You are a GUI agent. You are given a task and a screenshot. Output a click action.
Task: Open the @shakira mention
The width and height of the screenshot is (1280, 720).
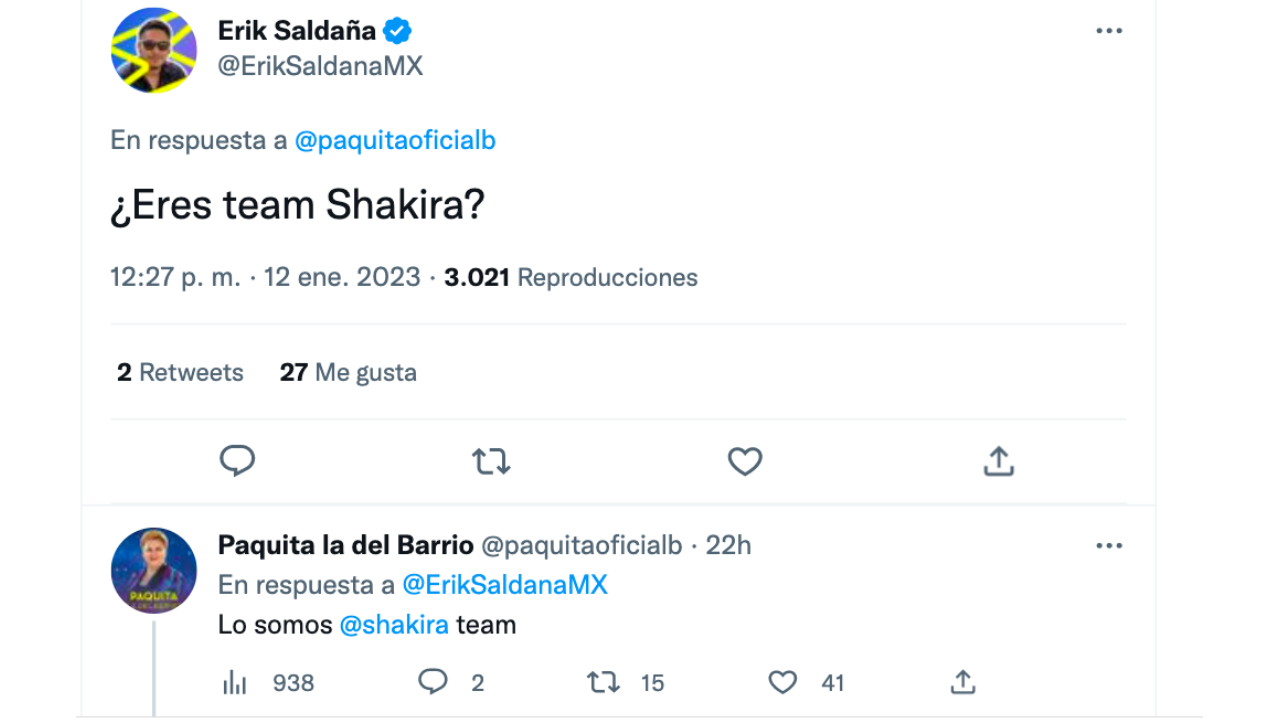click(x=394, y=625)
